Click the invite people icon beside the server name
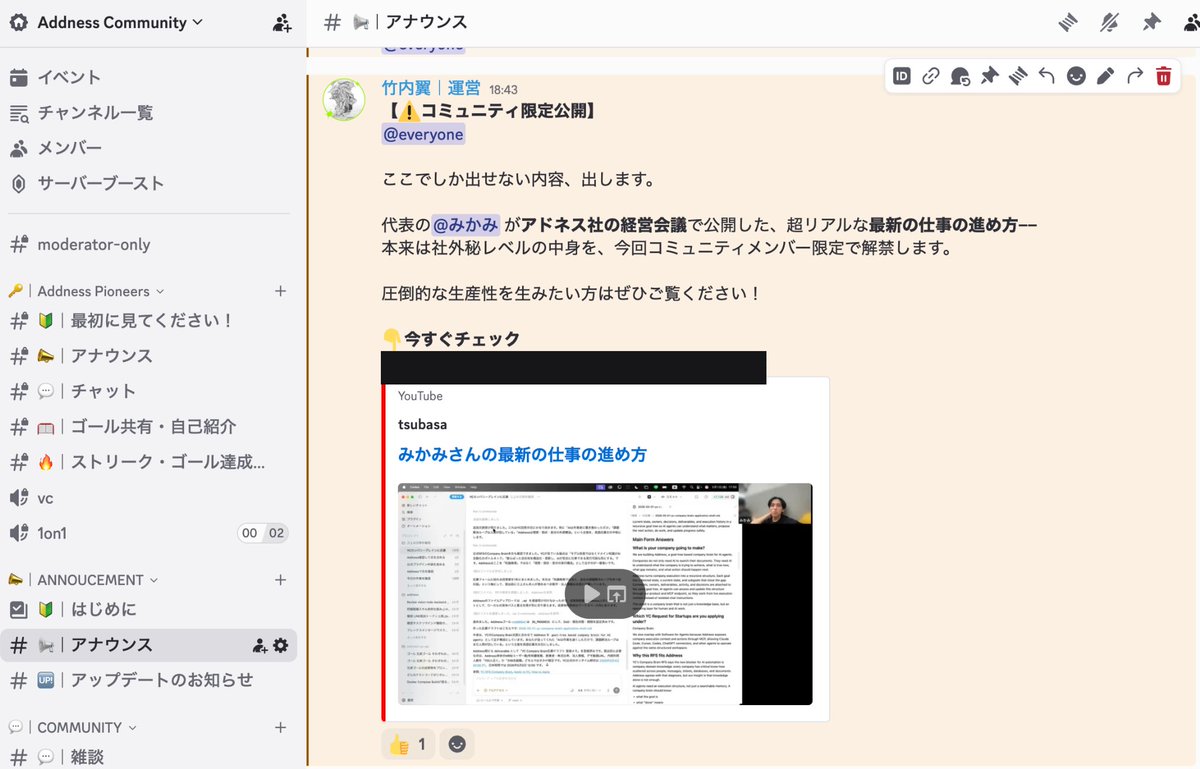This screenshot has height=769, width=1200. click(x=282, y=22)
